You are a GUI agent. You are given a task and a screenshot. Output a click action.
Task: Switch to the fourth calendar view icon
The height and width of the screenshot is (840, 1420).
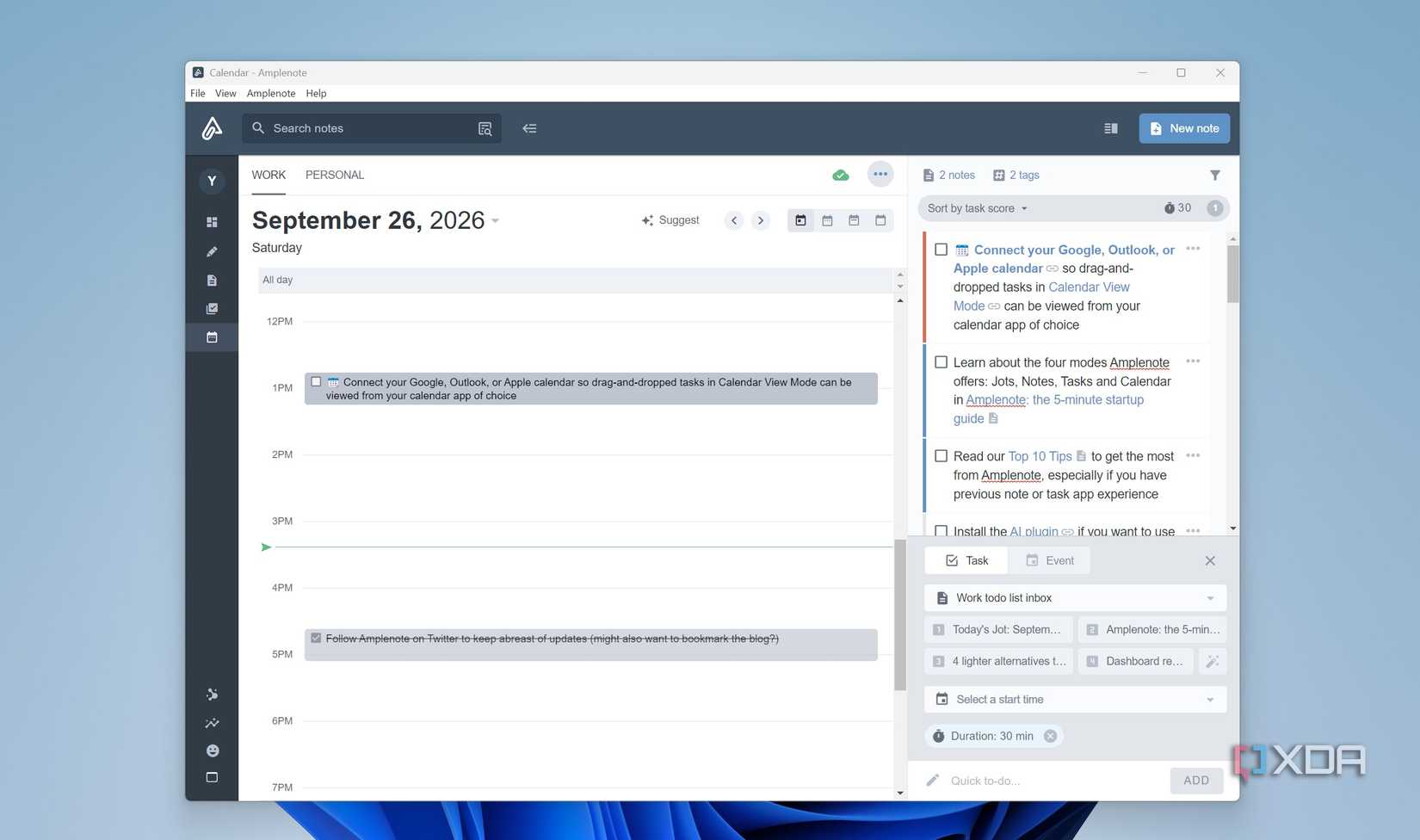pyautogui.click(x=880, y=220)
